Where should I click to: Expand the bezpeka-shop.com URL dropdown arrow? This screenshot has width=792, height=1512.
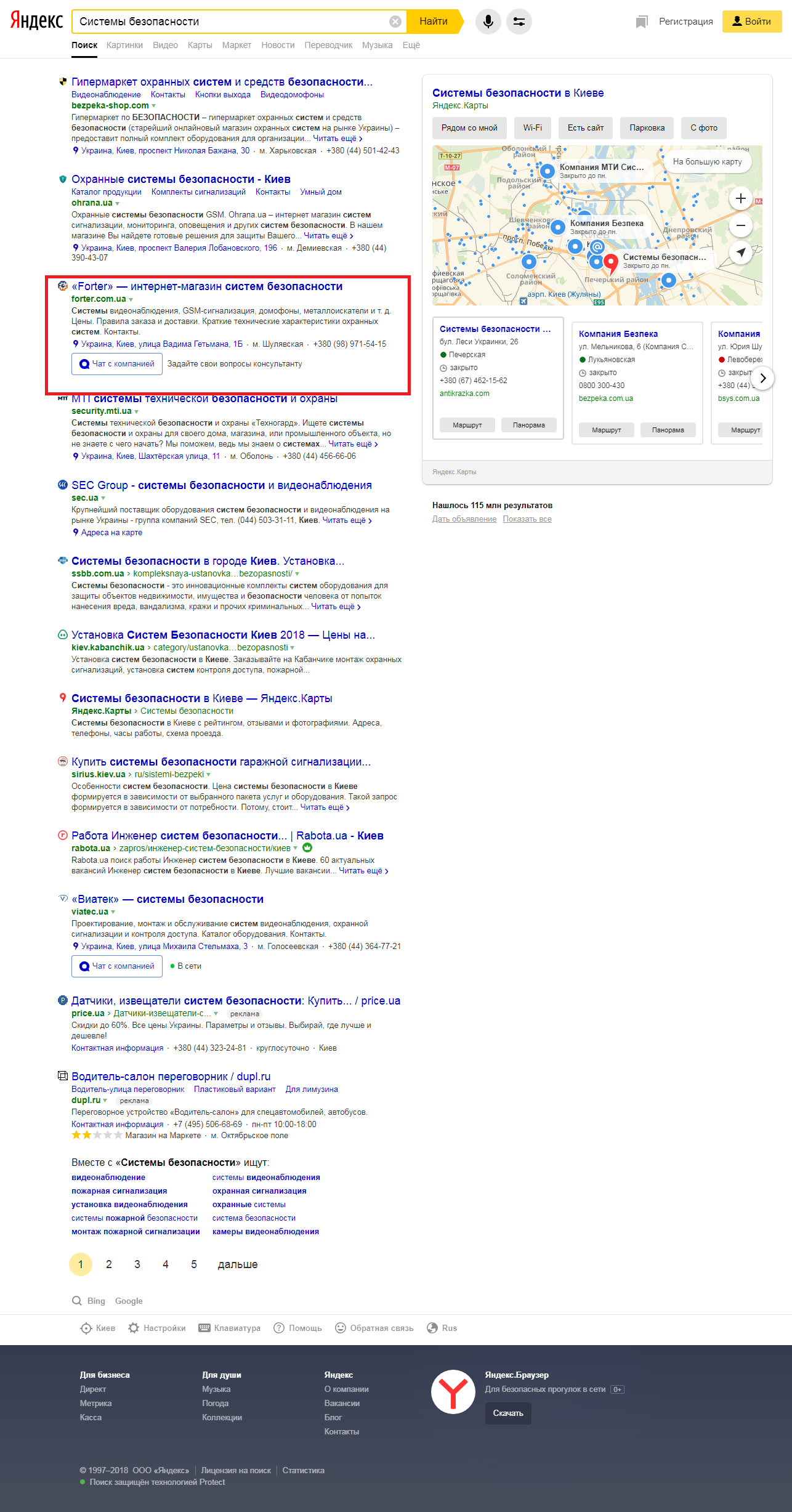click(x=154, y=106)
